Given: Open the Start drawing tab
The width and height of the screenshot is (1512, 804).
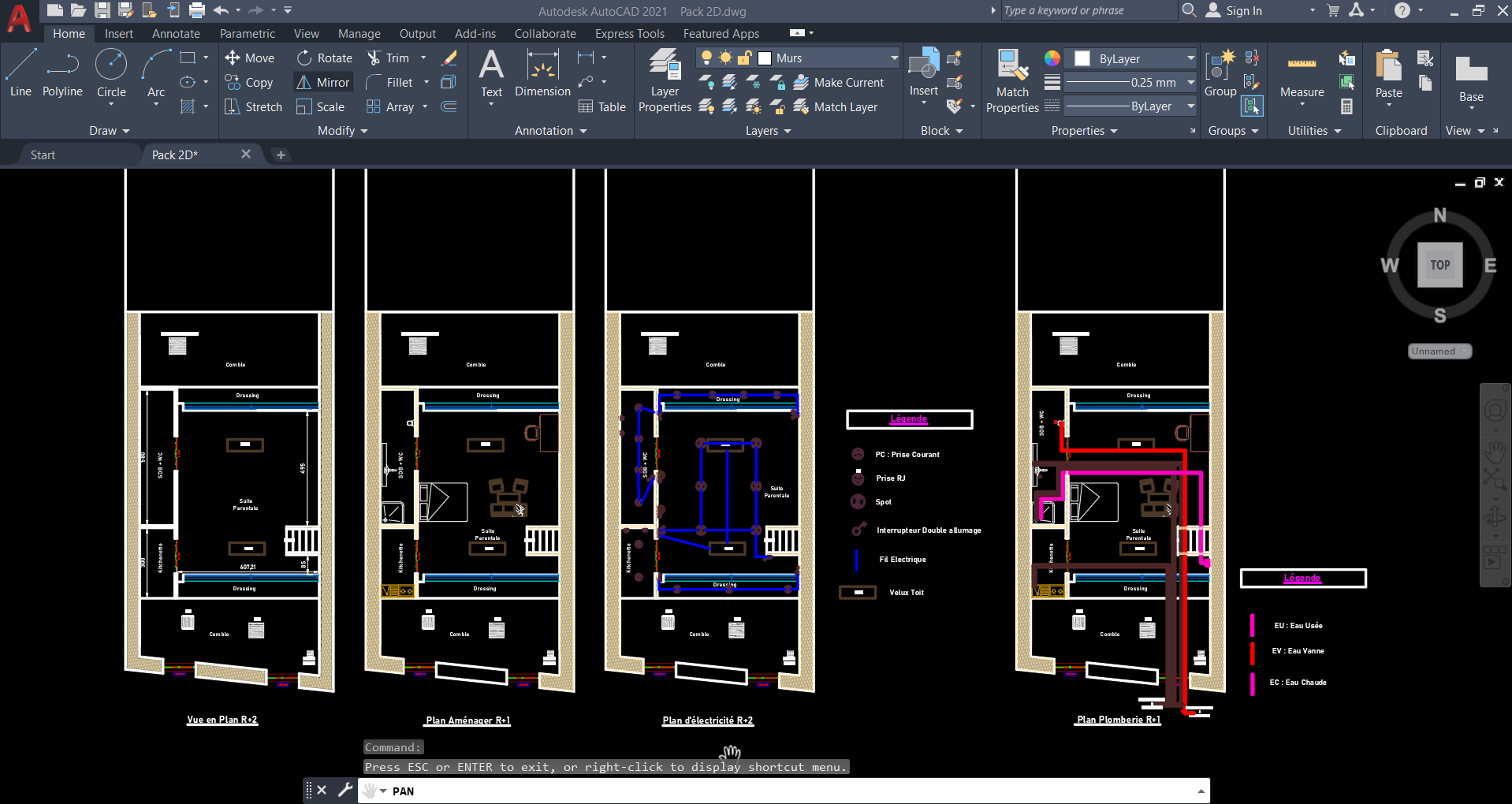Looking at the screenshot, I should pos(43,155).
